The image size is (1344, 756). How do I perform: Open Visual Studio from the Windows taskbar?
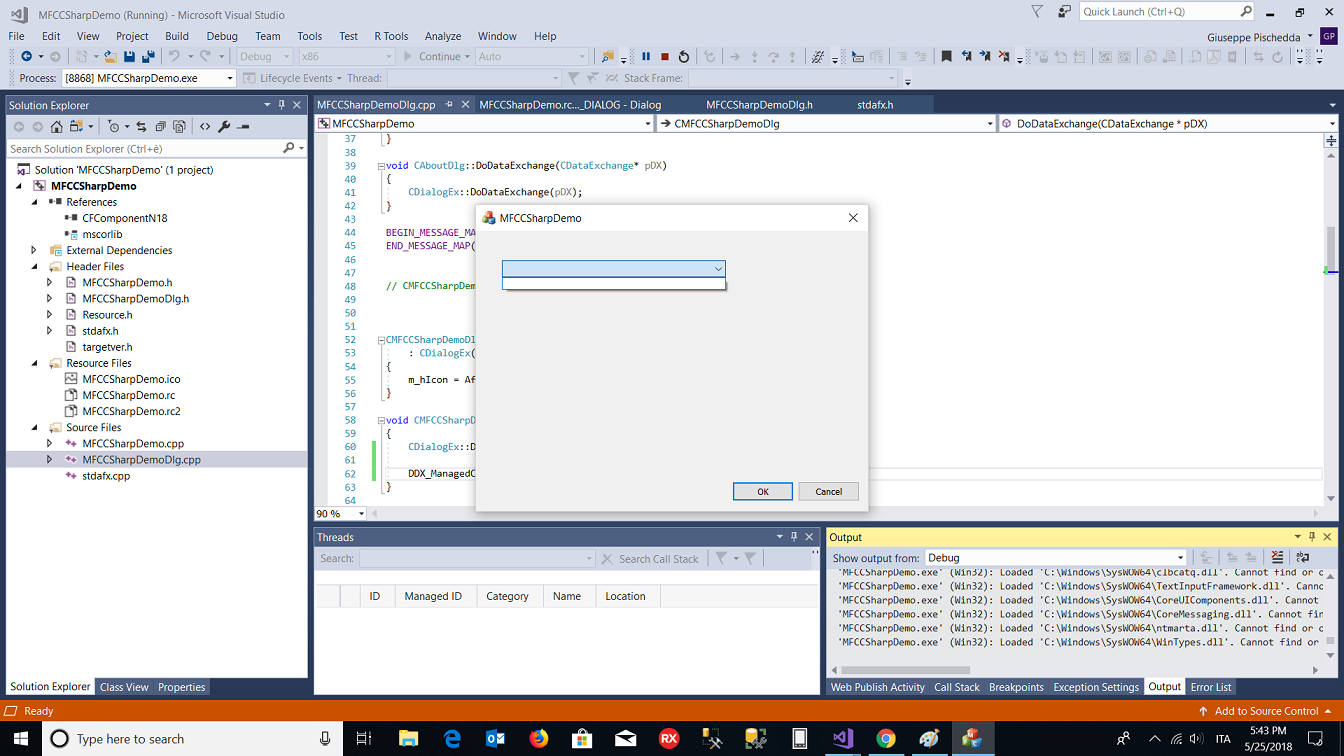point(842,739)
